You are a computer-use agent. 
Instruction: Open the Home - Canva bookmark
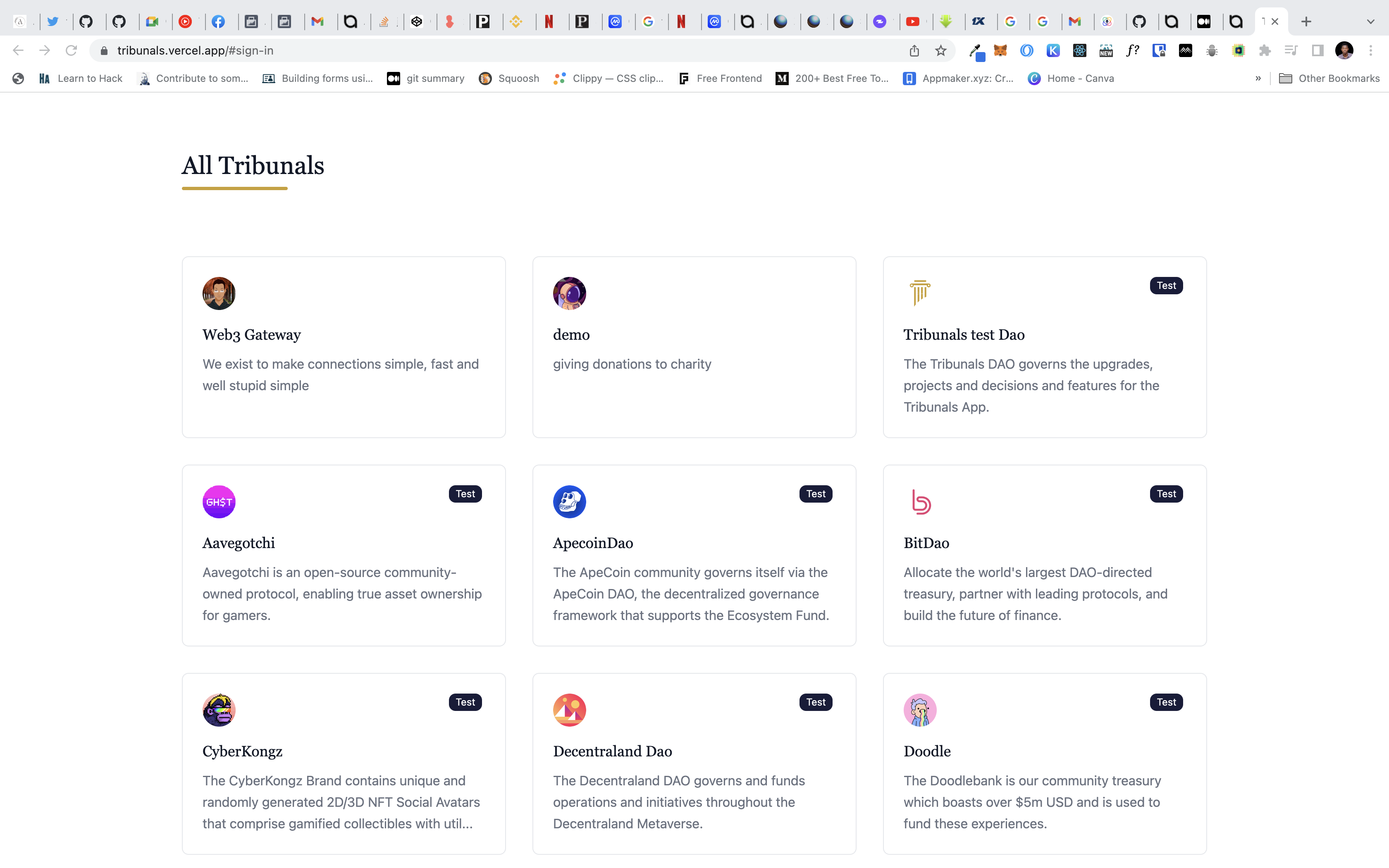pyautogui.click(x=1071, y=78)
